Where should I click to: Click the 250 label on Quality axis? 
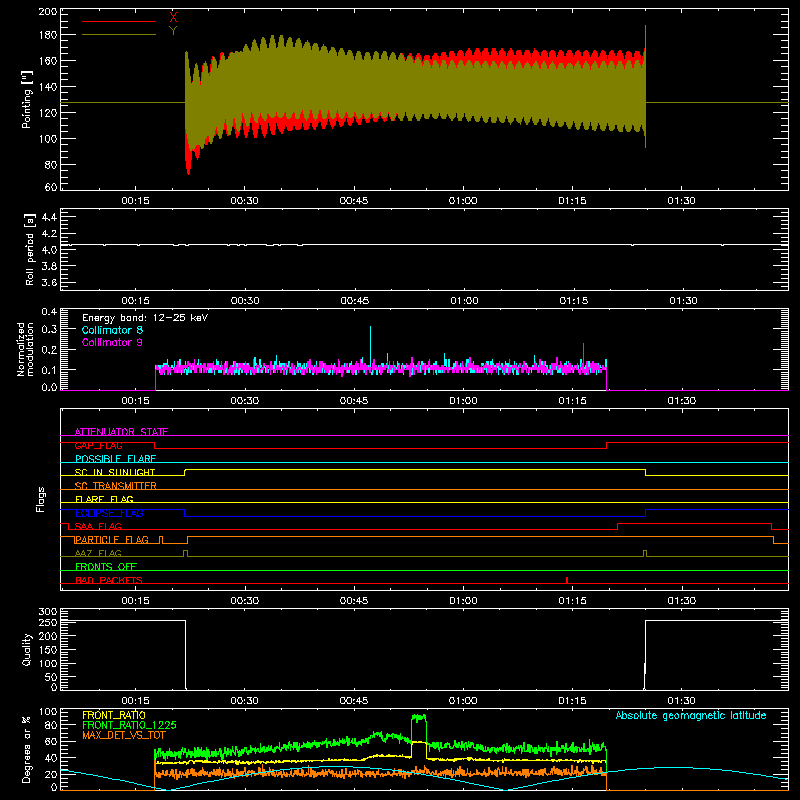point(48,622)
